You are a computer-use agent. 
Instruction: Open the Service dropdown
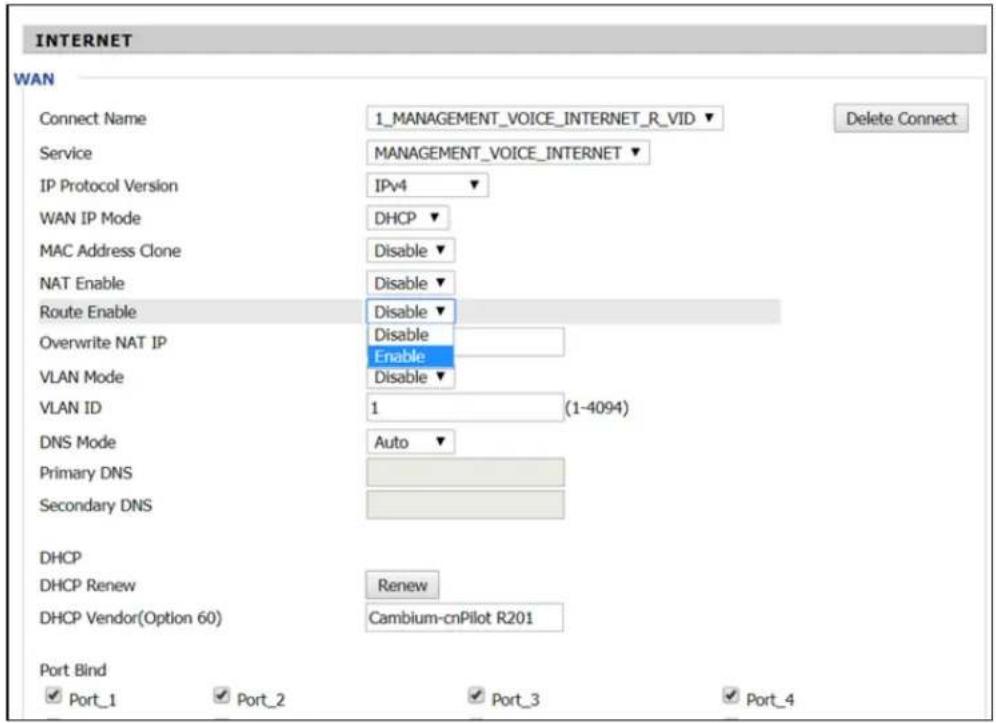(508, 153)
